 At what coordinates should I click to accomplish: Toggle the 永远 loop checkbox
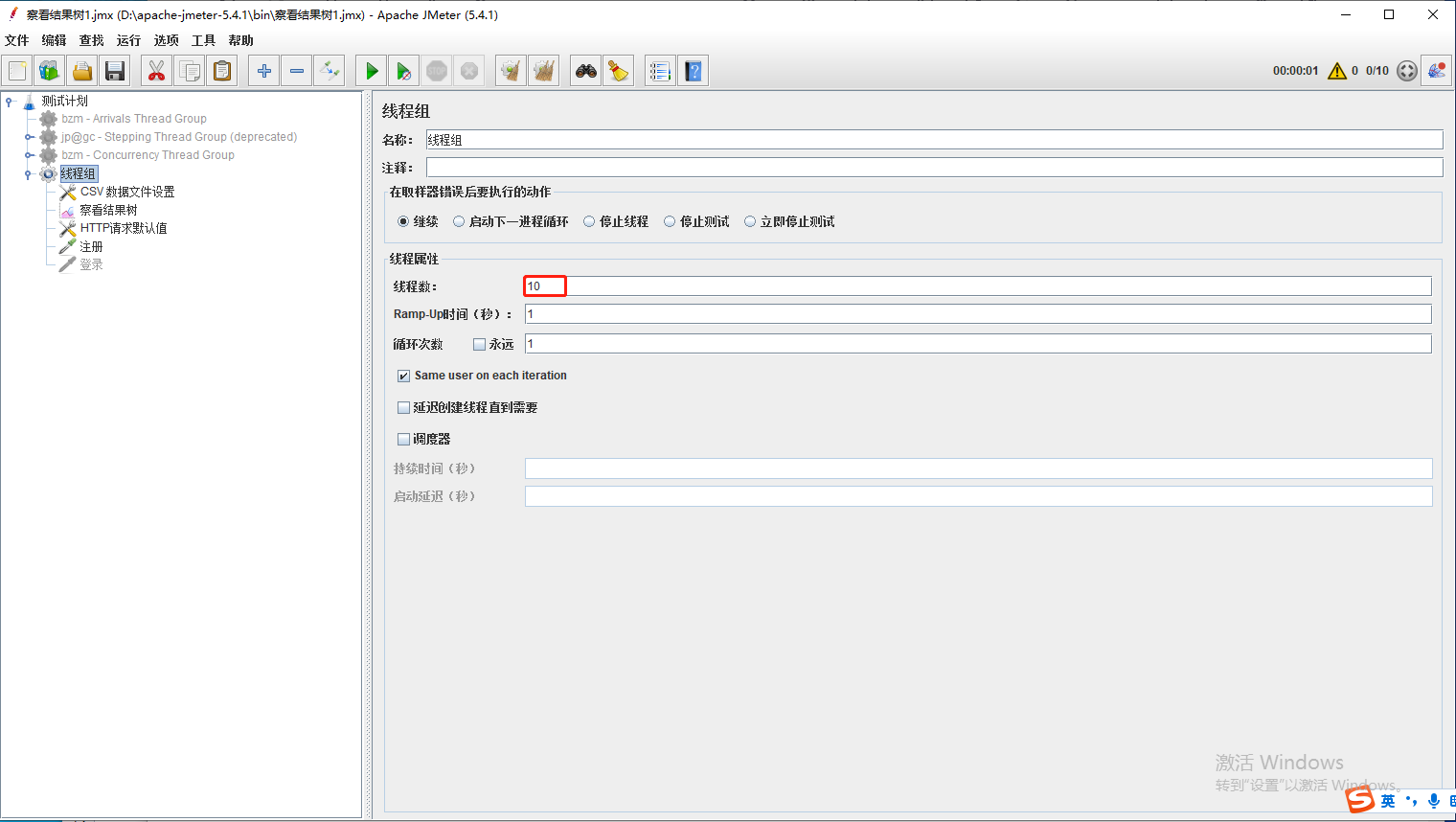(479, 344)
